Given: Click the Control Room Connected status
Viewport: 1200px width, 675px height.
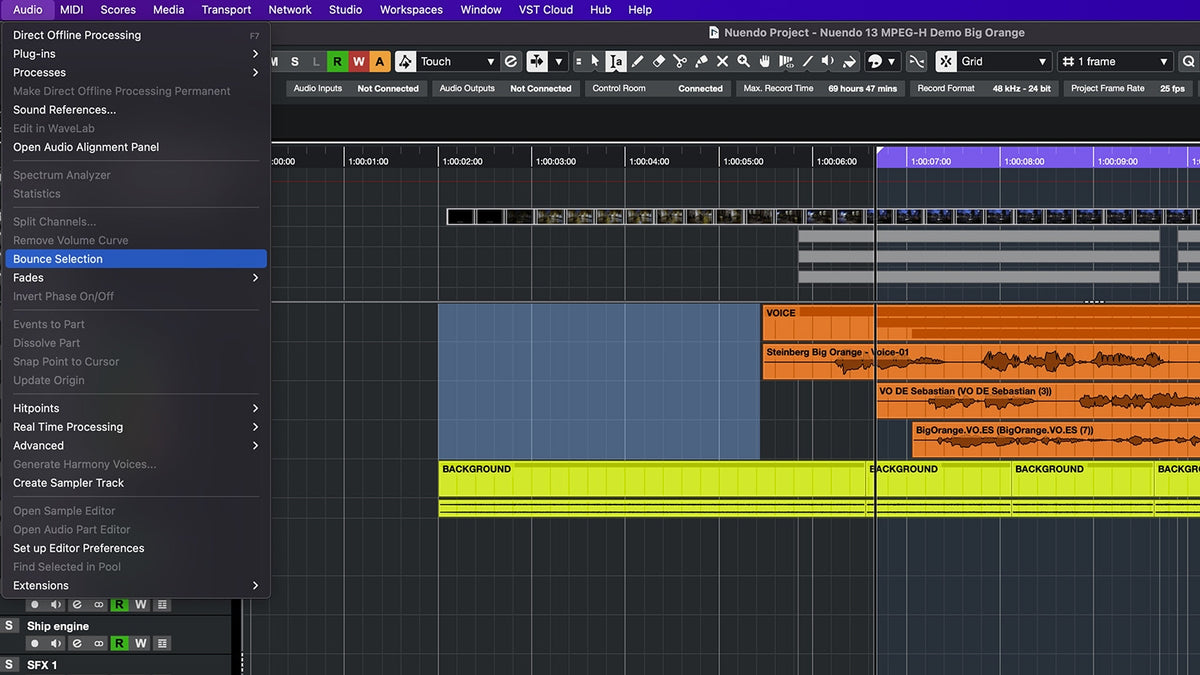Looking at the screenshot, I should (x=657, y=88).
